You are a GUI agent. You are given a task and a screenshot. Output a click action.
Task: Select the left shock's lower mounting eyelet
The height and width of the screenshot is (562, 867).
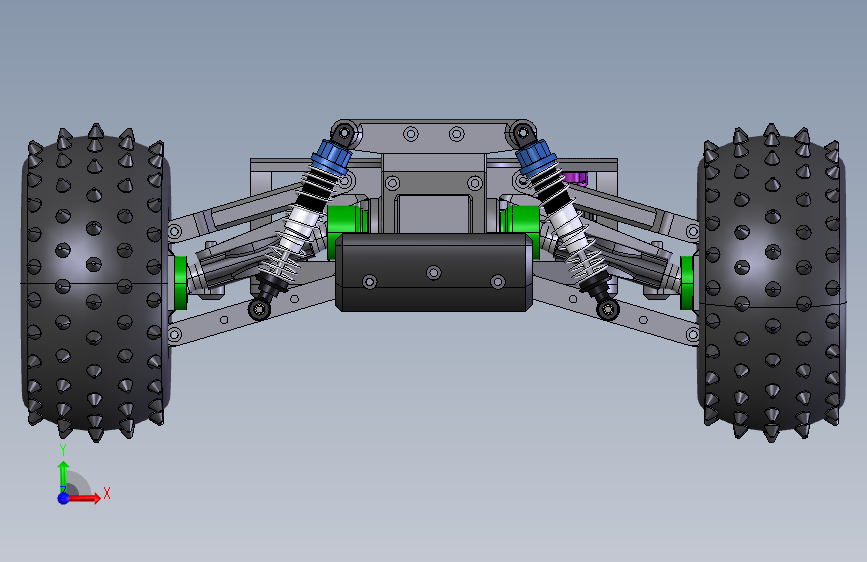click(260, 308)
